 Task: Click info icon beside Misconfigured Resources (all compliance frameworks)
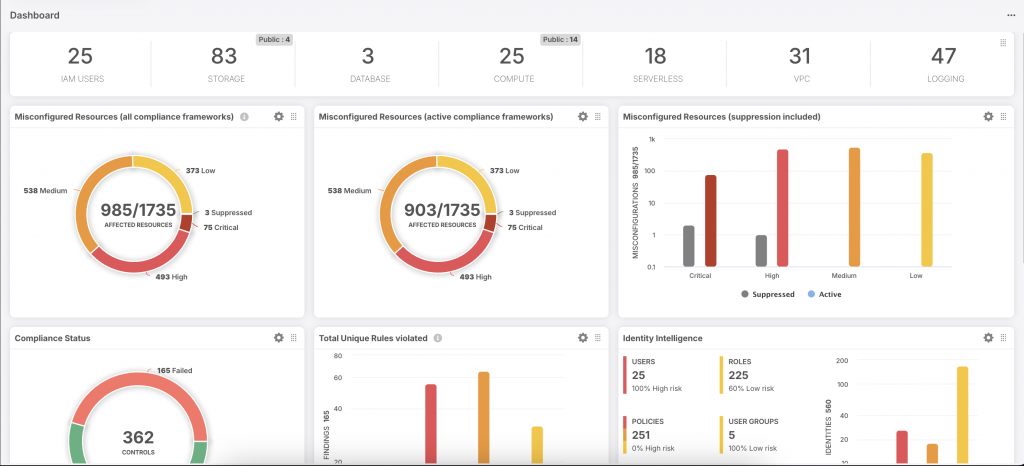pos(245,117)
